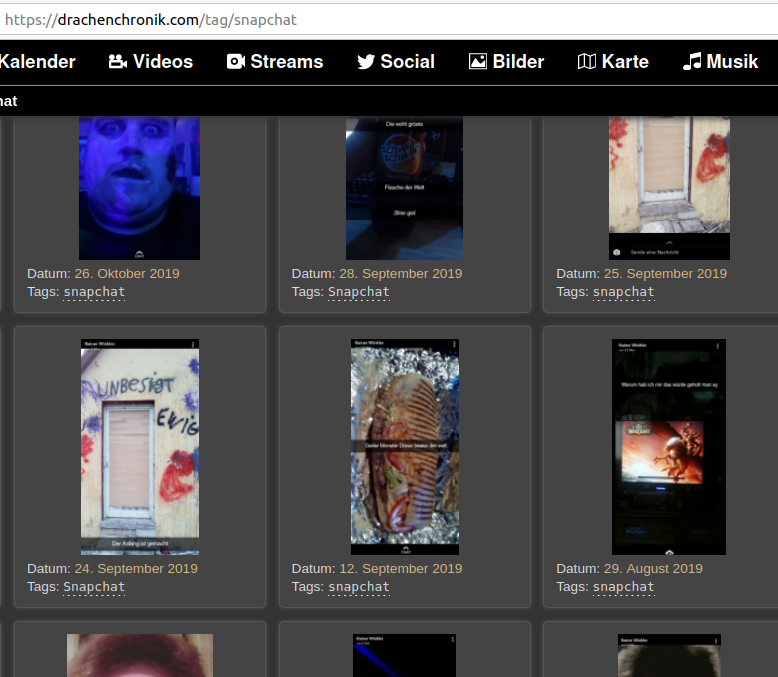Open the blue-lit face snapchat thumbnail
The width and height of the screenshot is (778, 677).
[139, 188]
